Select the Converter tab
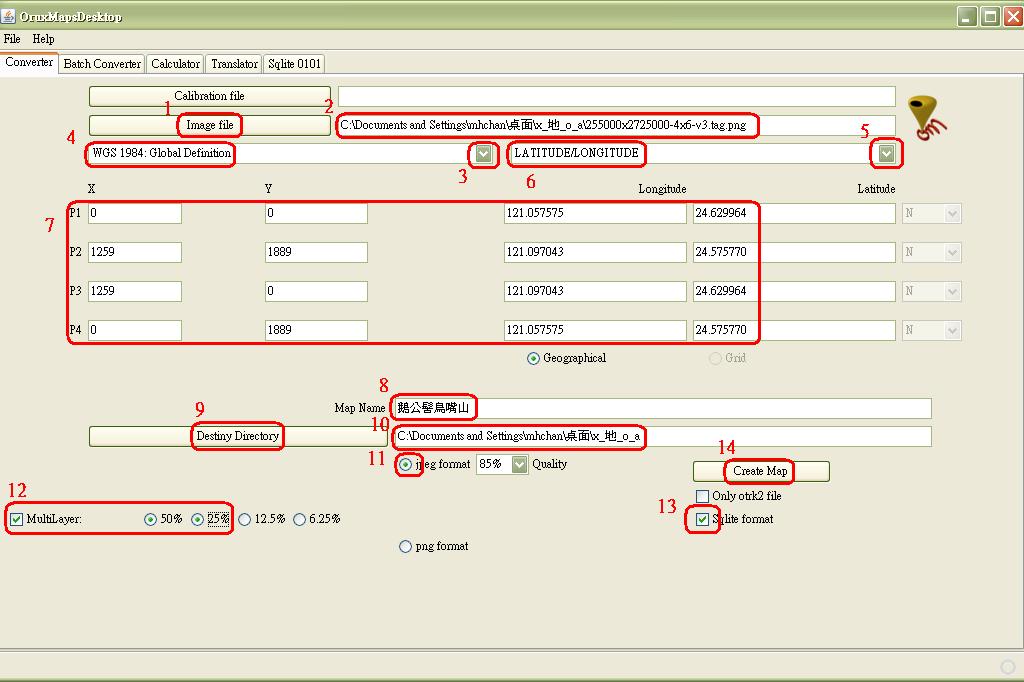Screen dimensions: 1024x682 pyautogui.click(x=29, y=63)
